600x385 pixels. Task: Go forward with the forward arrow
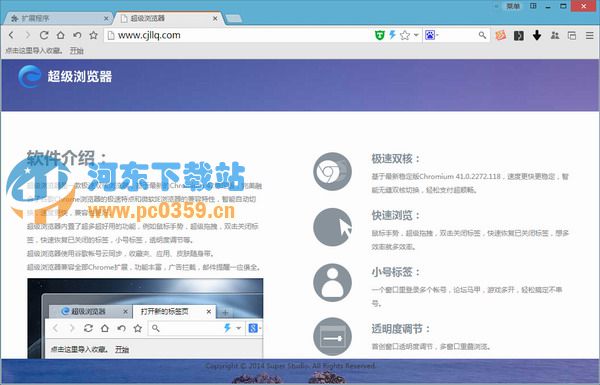click(x=28, y=35)
